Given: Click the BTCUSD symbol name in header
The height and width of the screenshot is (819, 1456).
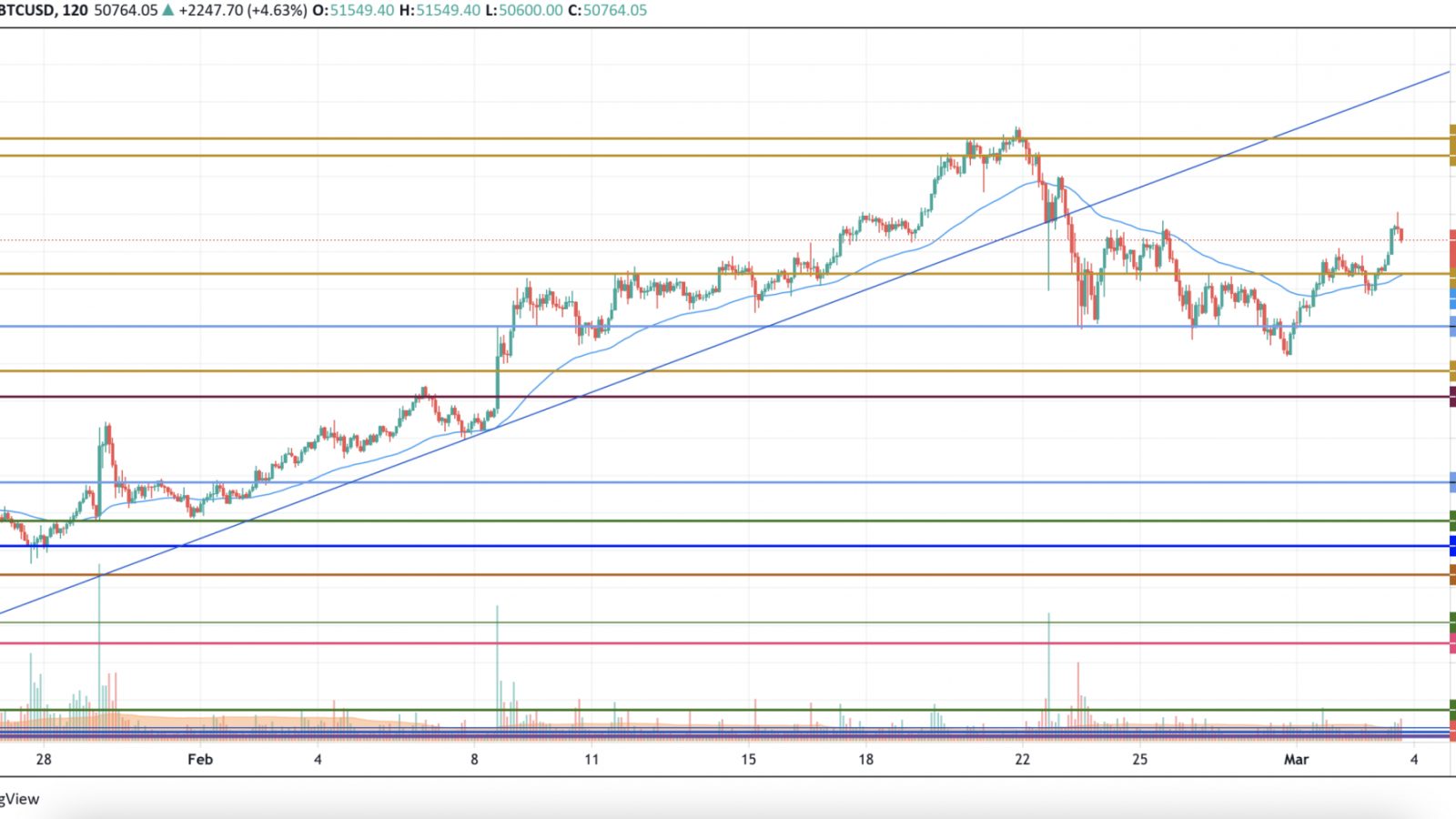Looking at the screenshot, I should point(26,11).
